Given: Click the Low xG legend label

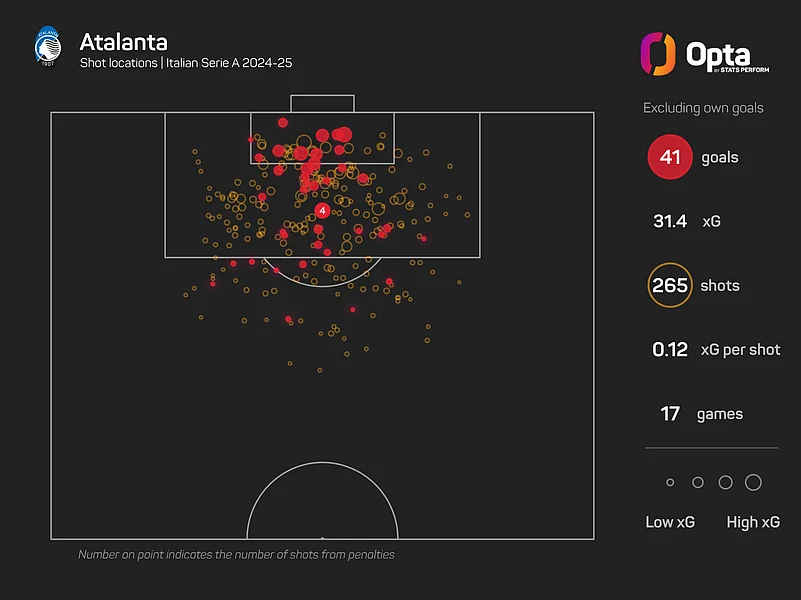Looking at the screenshot, I should pyautogui.click(x=670, y=522).
